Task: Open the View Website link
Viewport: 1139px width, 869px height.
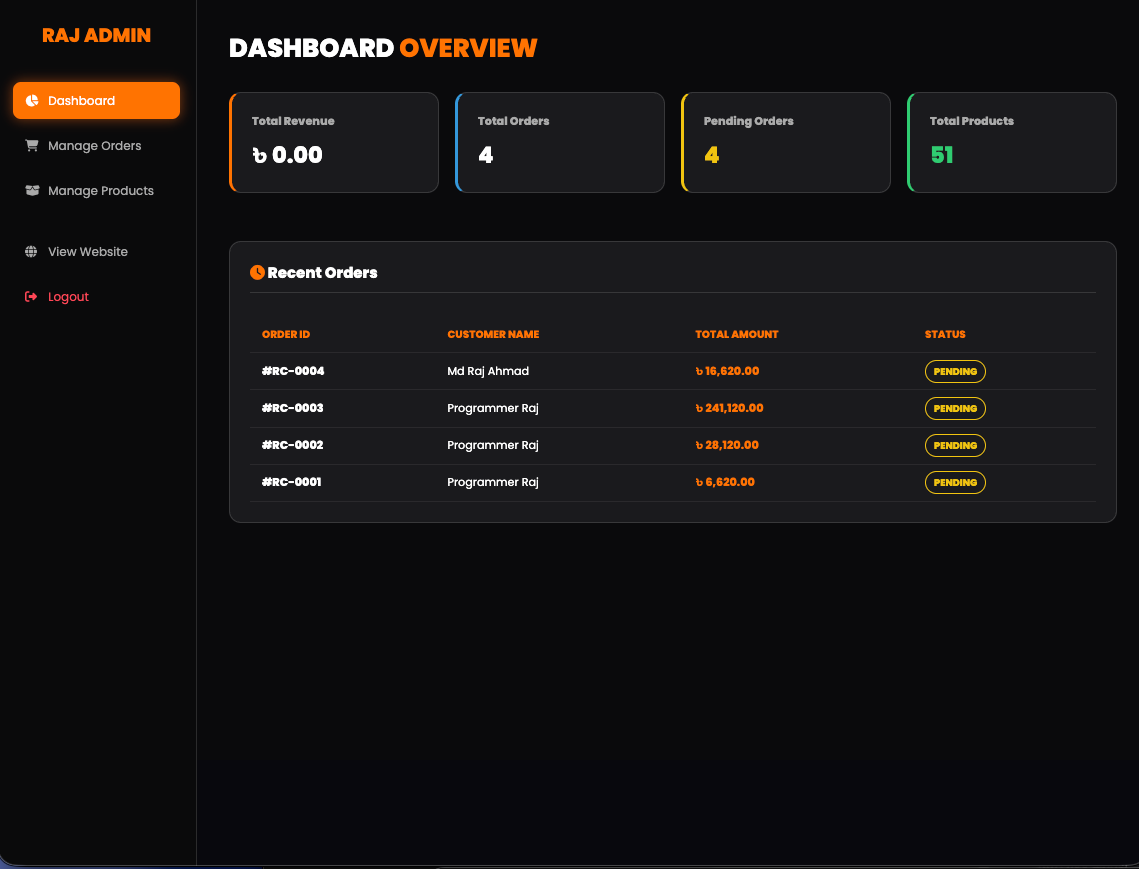Action: (x=97, y=251)
